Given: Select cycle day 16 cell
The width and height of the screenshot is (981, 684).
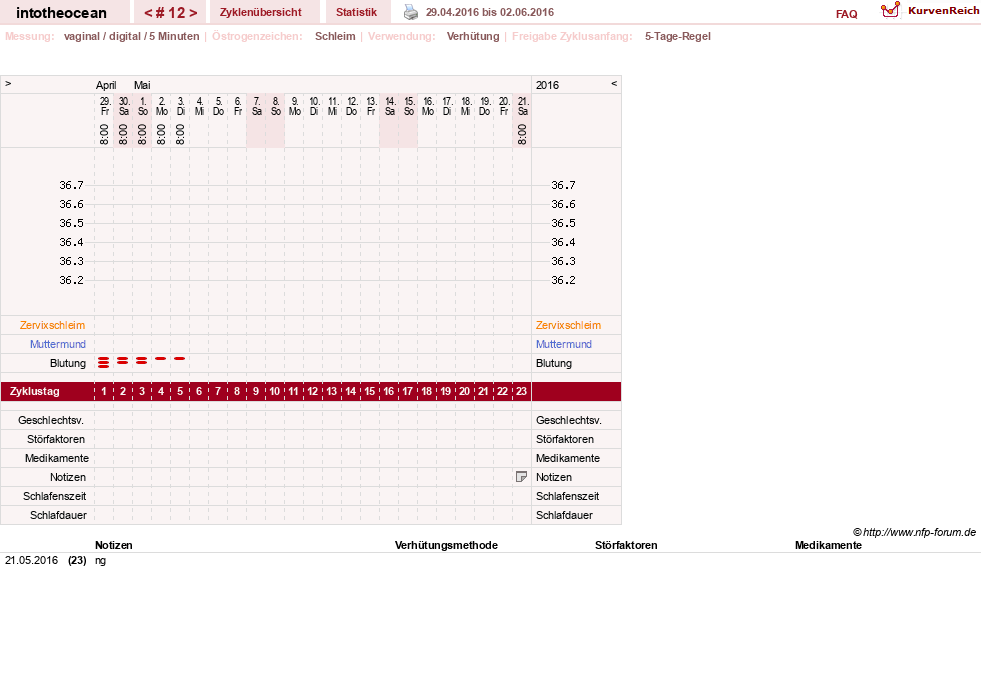Looking at the screenshot, I should pos(389,391).
